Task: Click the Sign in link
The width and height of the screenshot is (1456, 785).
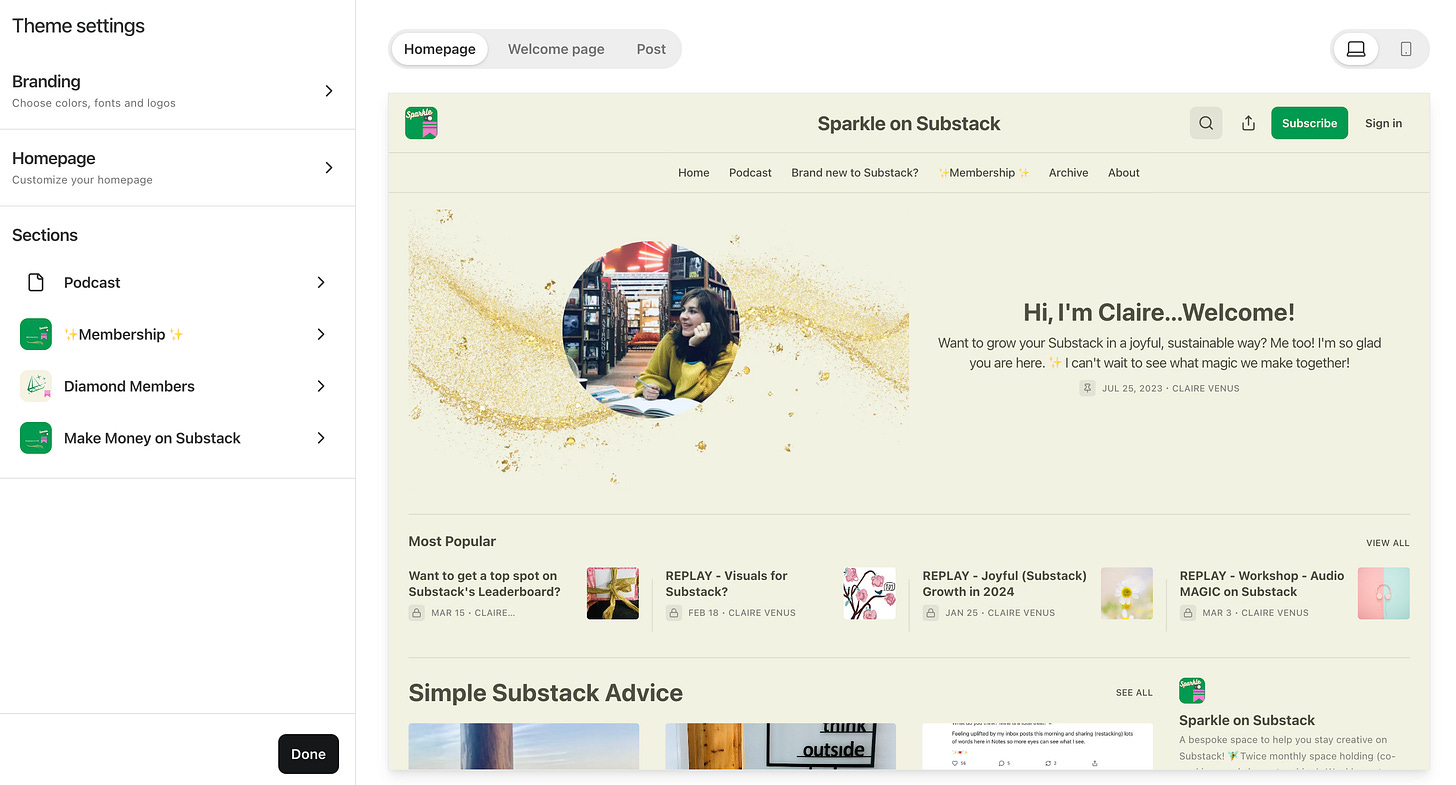Action: [x=1383, y=123]
